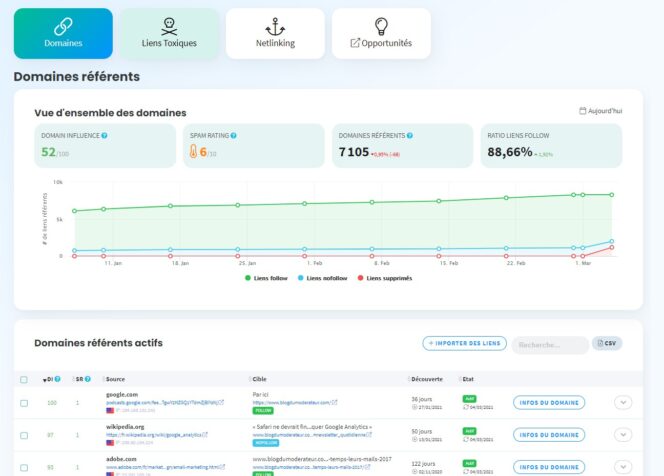Click FOLLOW badge in google.com row

point(263,410)
